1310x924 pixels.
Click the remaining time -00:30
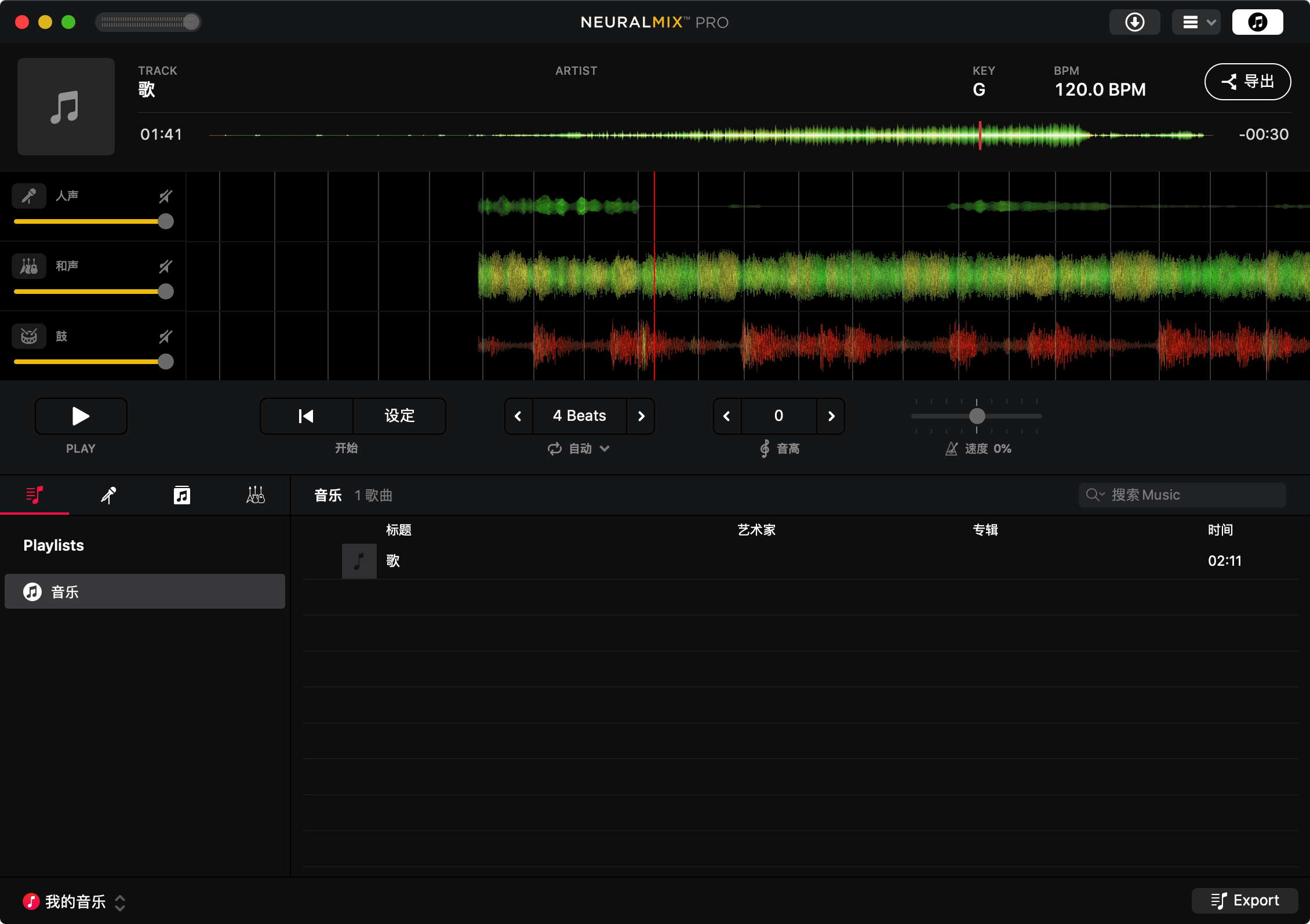1264,134
